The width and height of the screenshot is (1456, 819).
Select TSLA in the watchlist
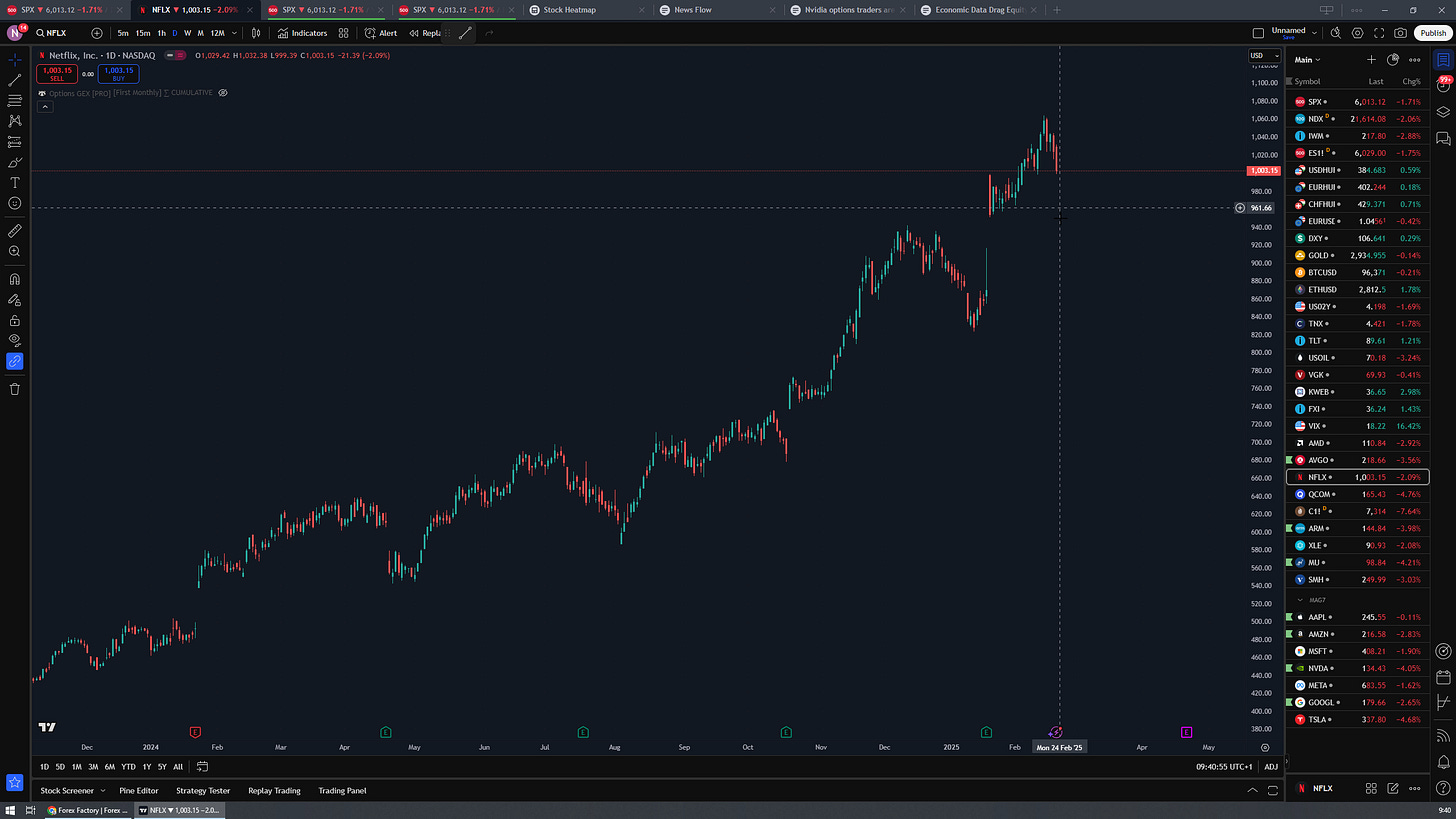1358,720
